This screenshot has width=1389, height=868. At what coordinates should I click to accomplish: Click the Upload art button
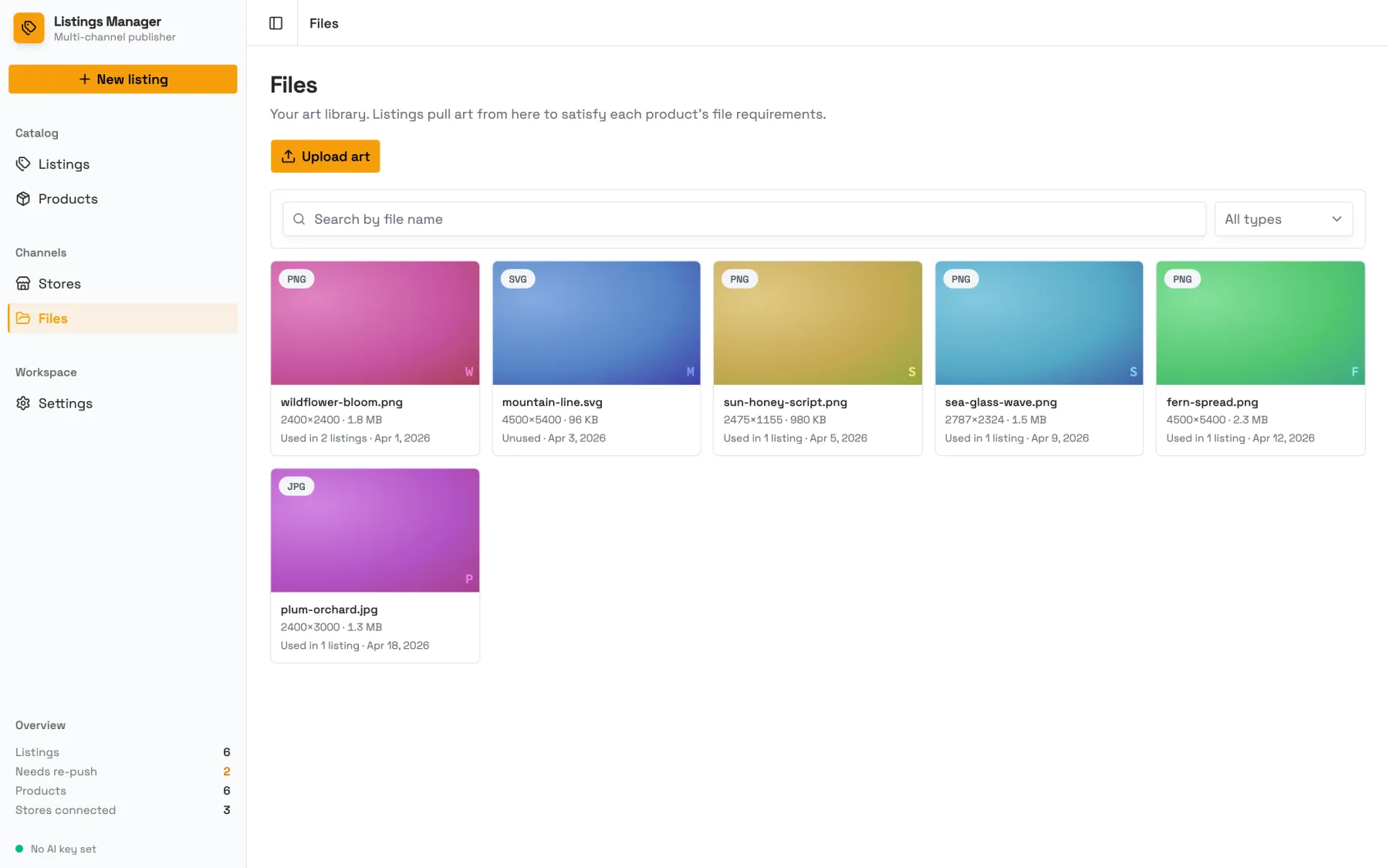[x=325, y=156]
